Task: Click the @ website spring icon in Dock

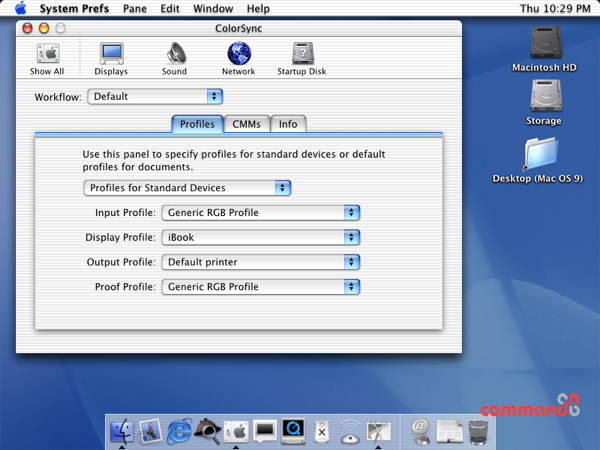Action: [x=420, y=432]
